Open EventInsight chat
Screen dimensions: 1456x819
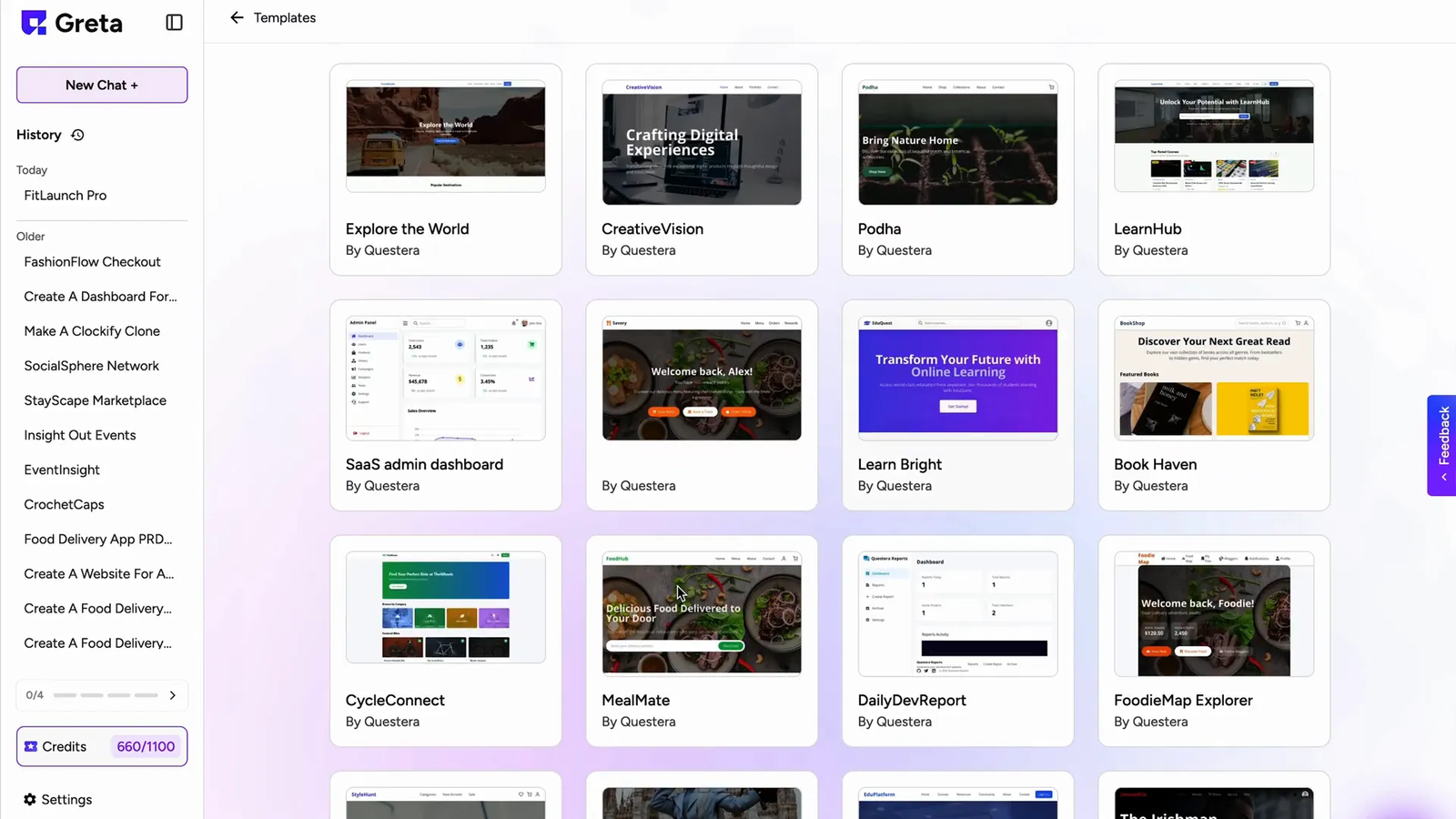pos(62,470)
